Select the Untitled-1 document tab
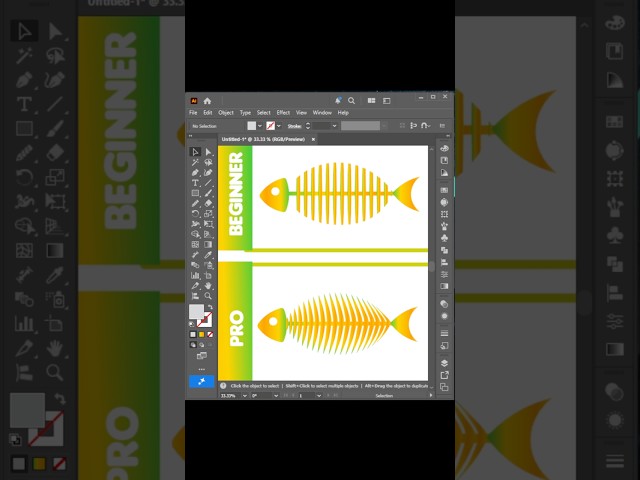 [263, 139]
